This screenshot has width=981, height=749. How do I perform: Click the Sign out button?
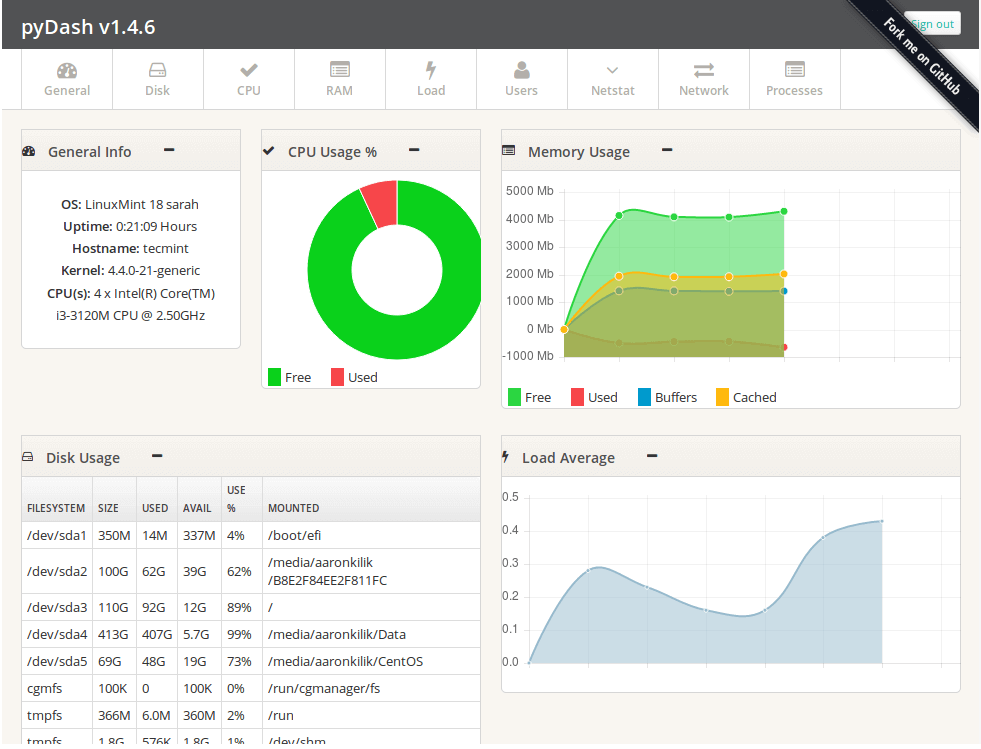[x=932, y=24]
